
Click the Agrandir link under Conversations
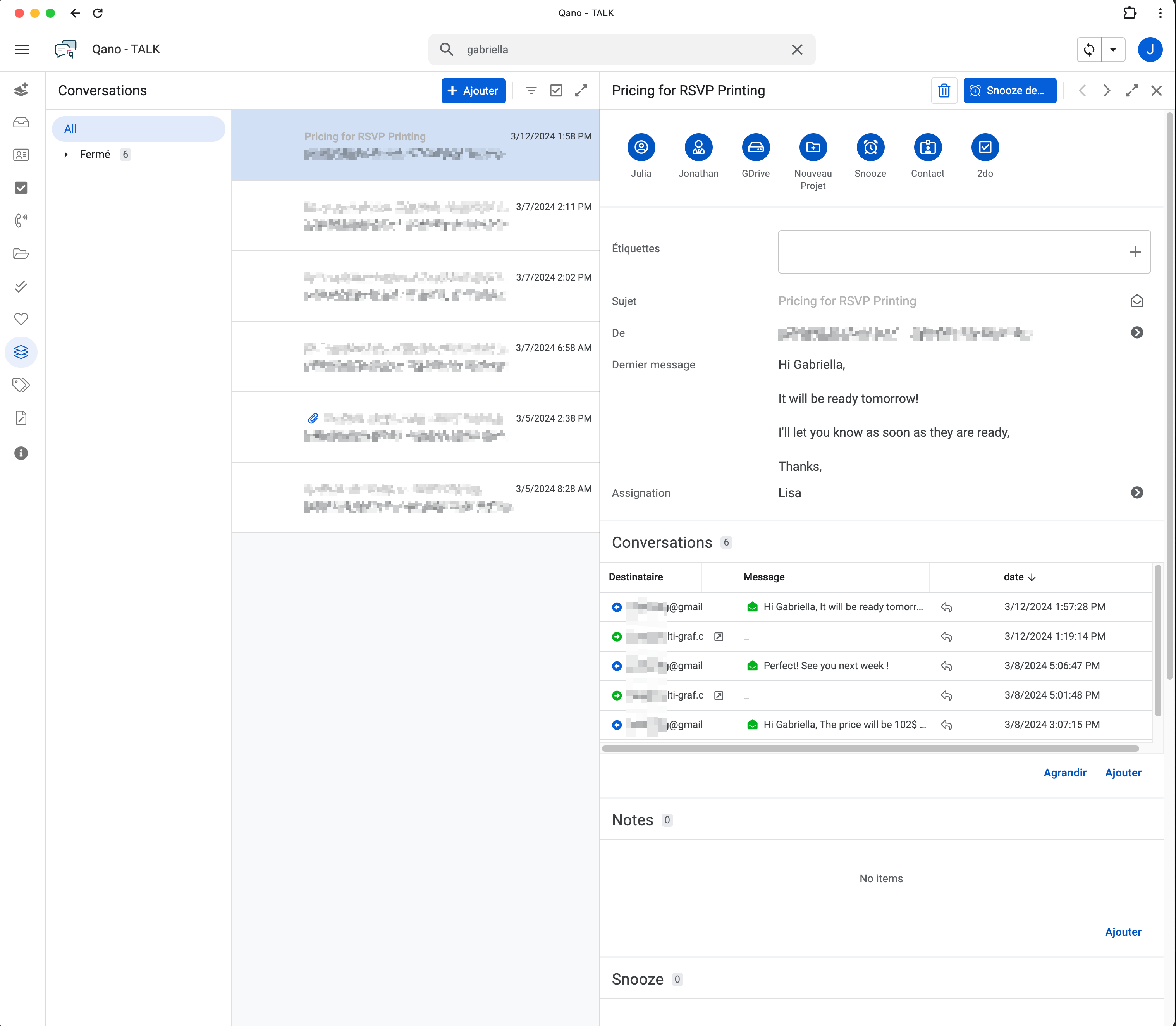1064,773
